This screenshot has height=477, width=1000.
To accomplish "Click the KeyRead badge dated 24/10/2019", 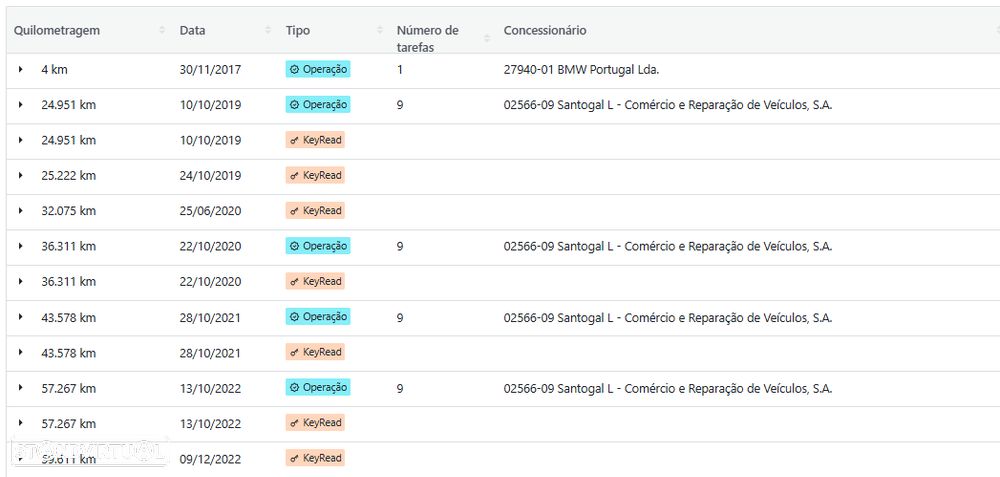I will click(315, 175).
